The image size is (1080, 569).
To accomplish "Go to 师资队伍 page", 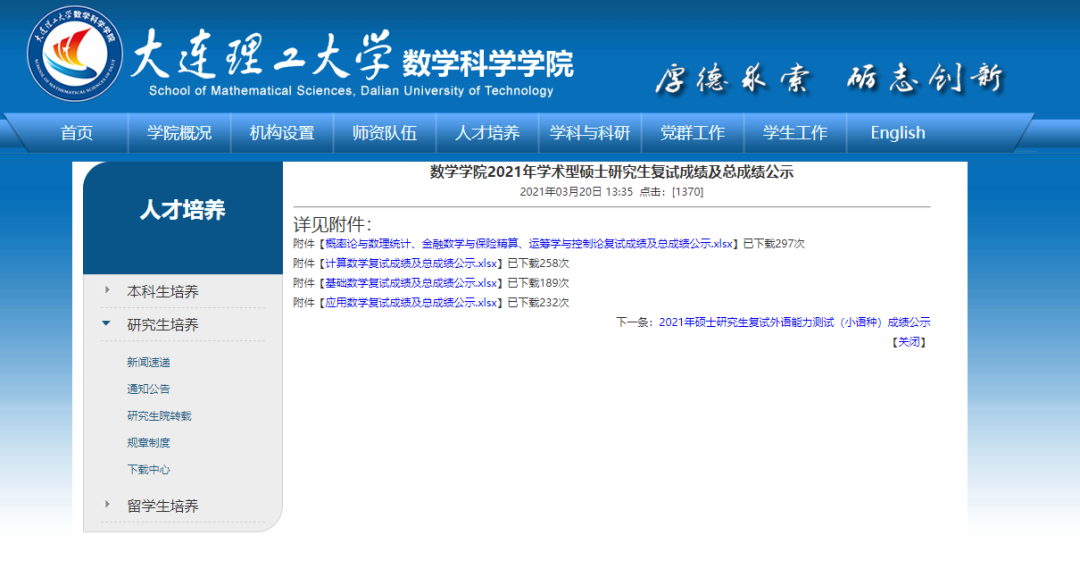I will pos(384,133).
